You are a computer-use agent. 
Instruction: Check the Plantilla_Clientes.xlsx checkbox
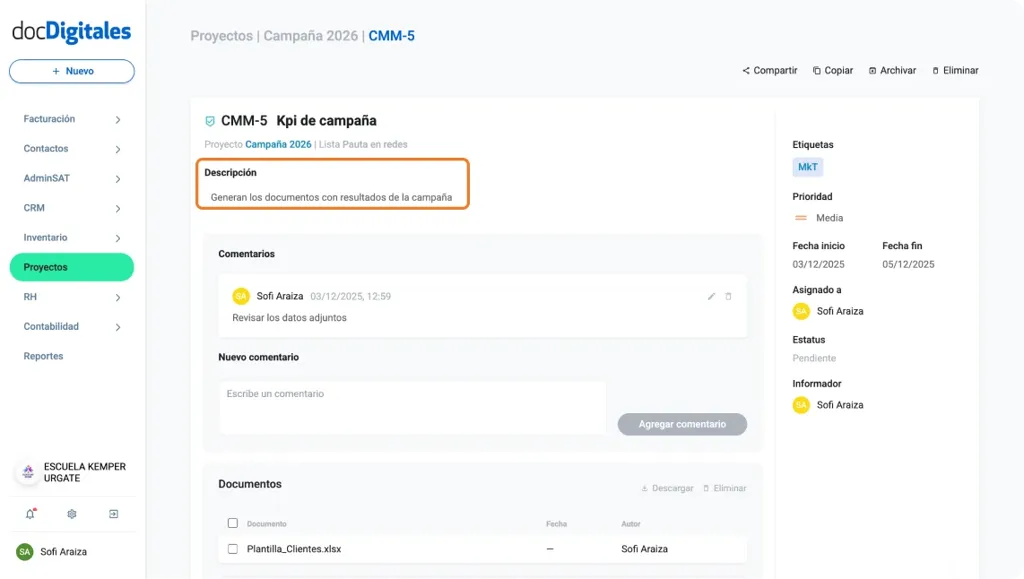click(233, 548)
